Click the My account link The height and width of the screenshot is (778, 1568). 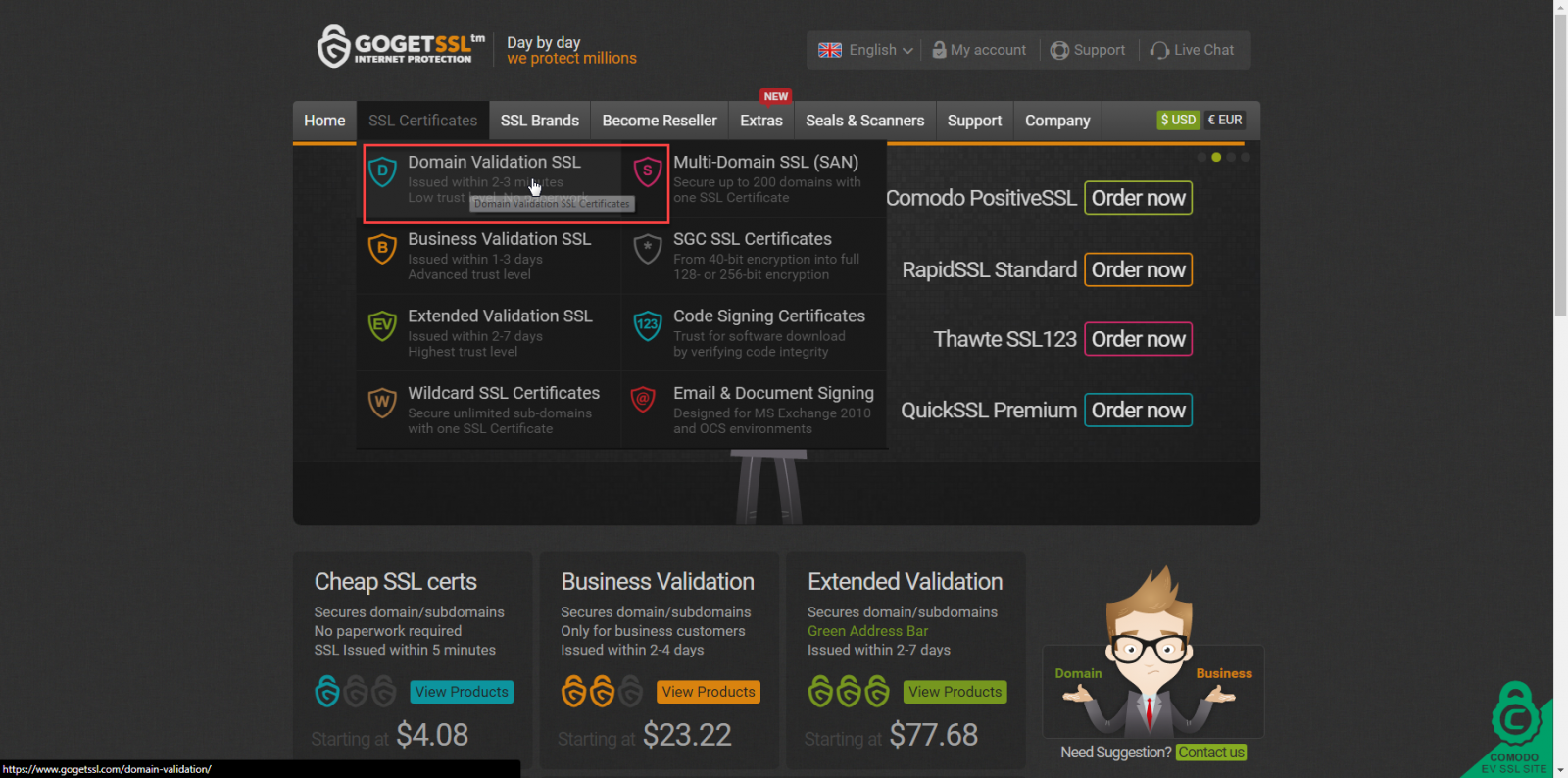click(988, 50)
